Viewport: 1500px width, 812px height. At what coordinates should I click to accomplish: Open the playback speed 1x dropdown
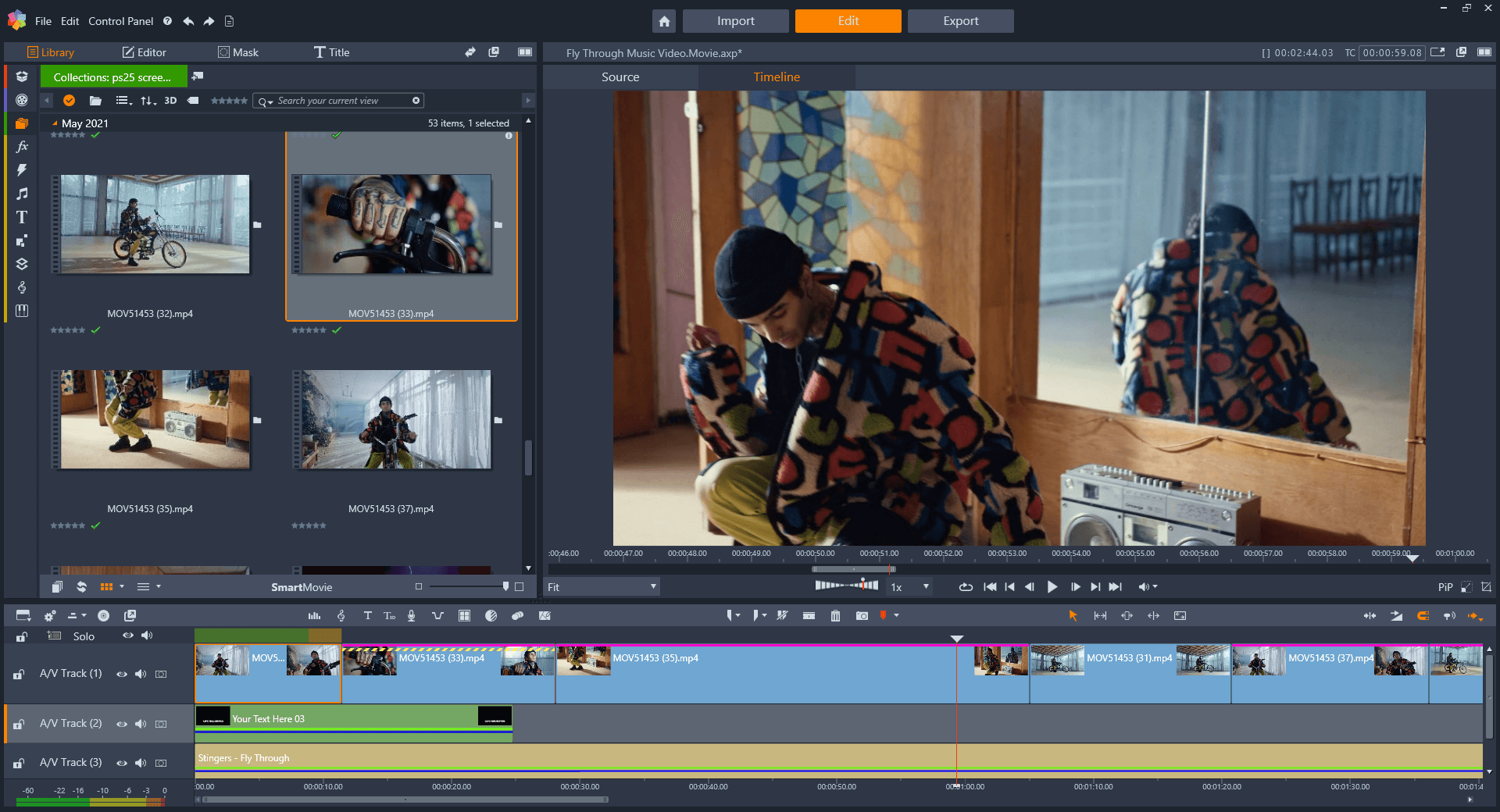pos(909,586)
